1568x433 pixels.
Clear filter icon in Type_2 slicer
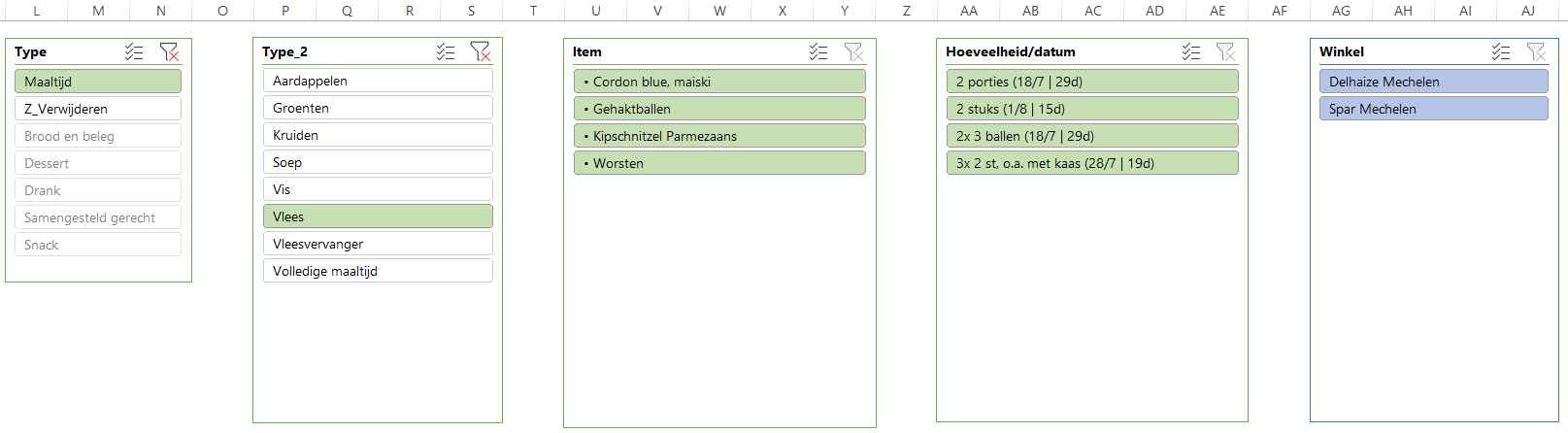click(x=480, y=51)
